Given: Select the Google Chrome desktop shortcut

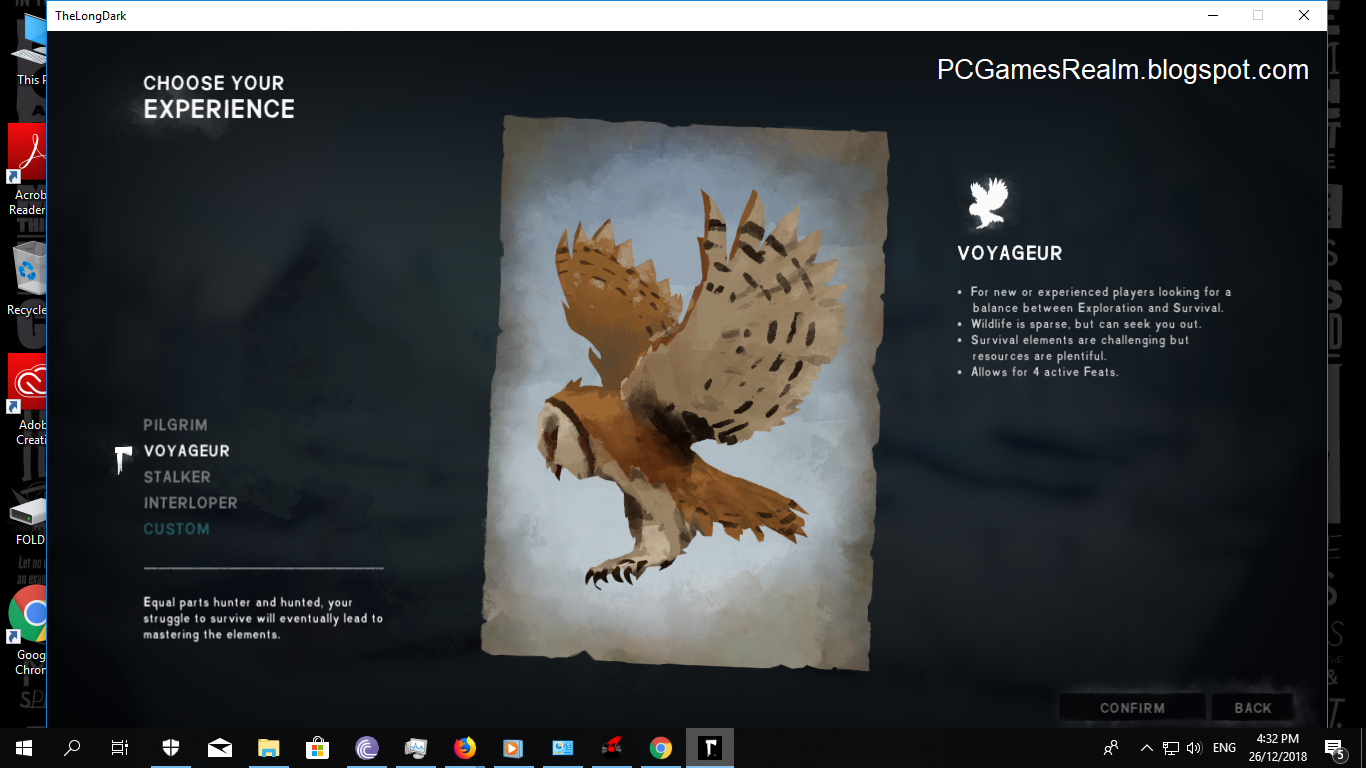Looking at the screenshot, I should 28,630.
